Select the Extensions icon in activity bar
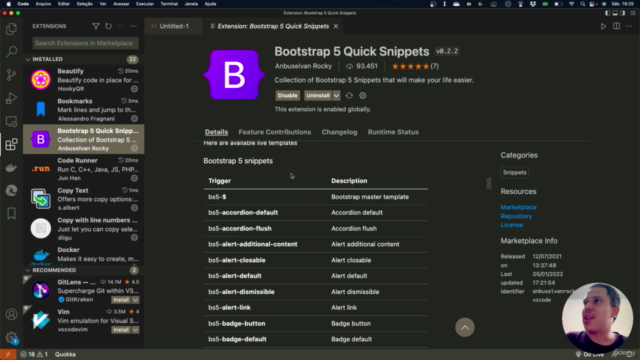This screenshot has width=640, height=360. coord(11,144)
